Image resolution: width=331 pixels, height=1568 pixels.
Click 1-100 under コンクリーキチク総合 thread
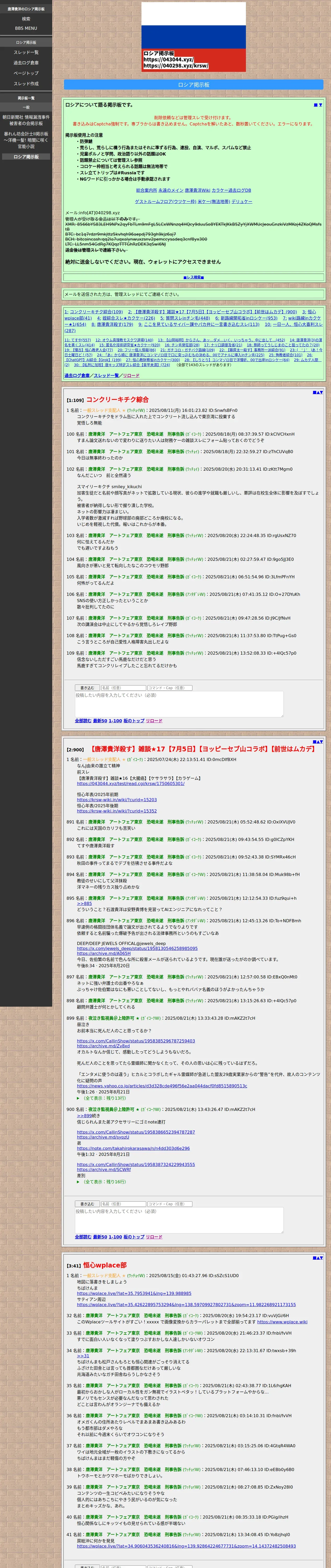point(116,721)
